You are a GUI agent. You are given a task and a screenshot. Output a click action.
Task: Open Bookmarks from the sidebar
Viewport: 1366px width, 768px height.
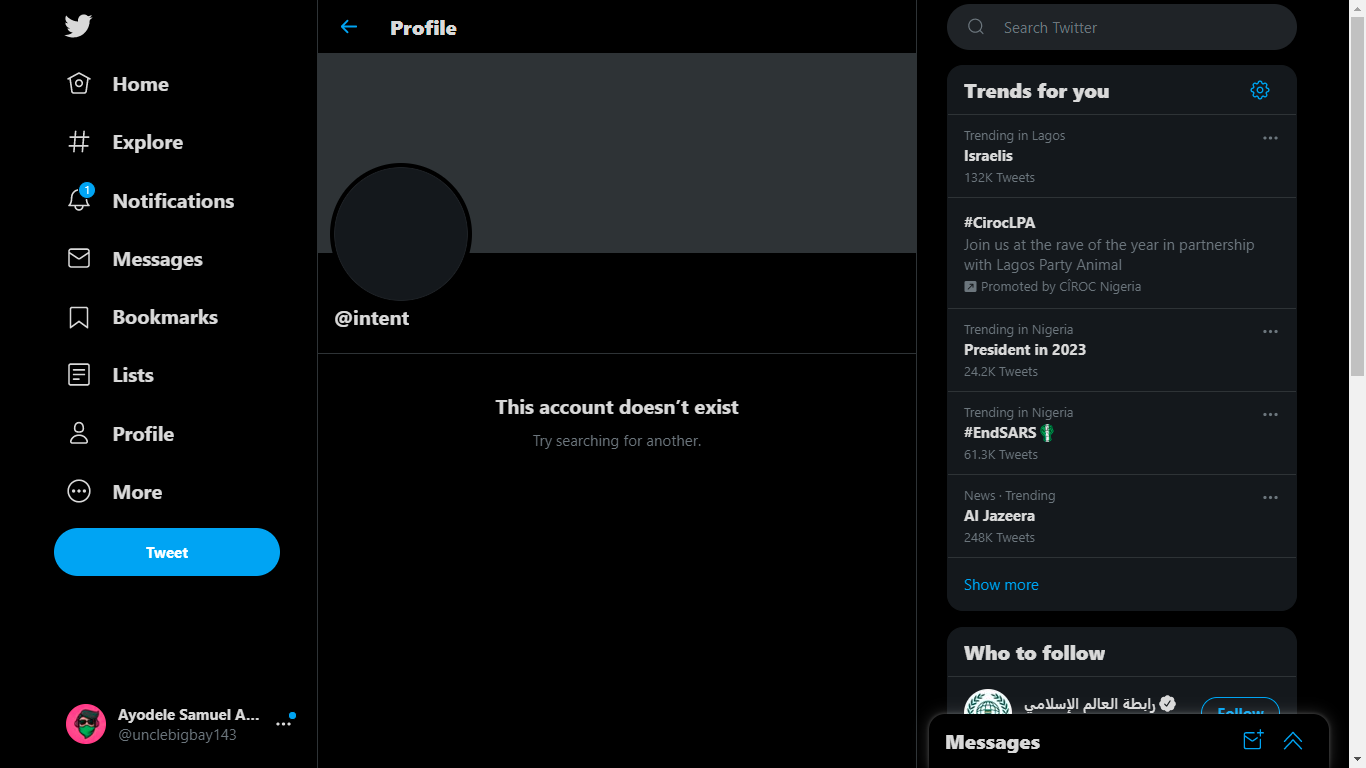(165, 317)
